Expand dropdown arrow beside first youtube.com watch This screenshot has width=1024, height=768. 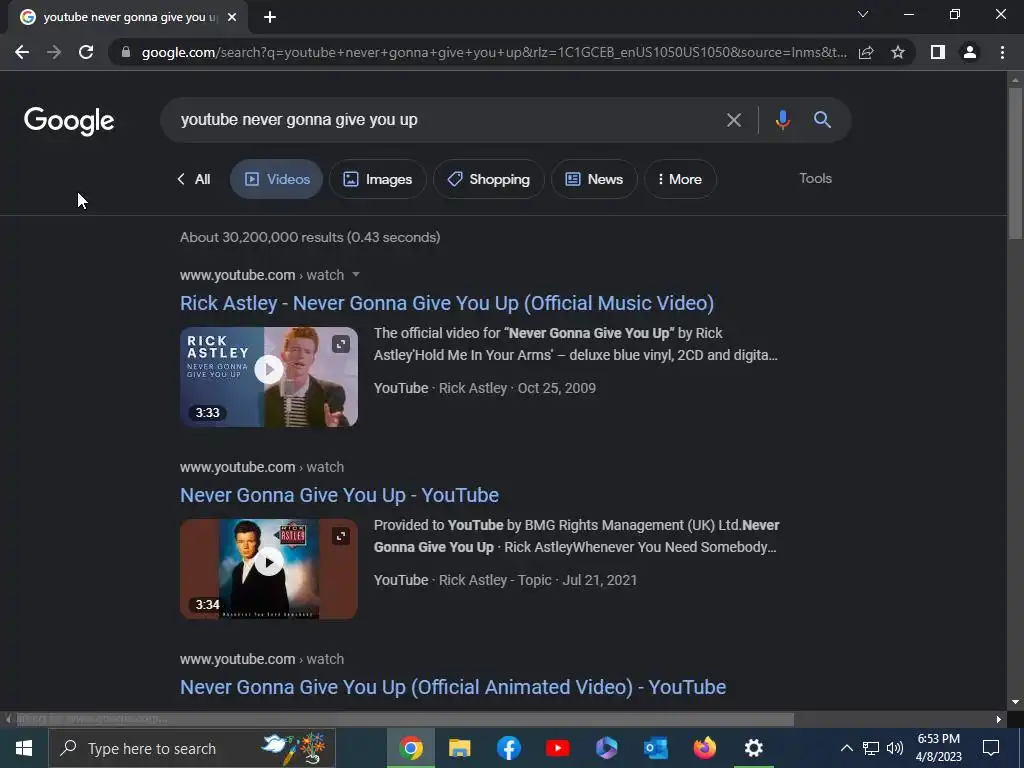pos(356,275)
